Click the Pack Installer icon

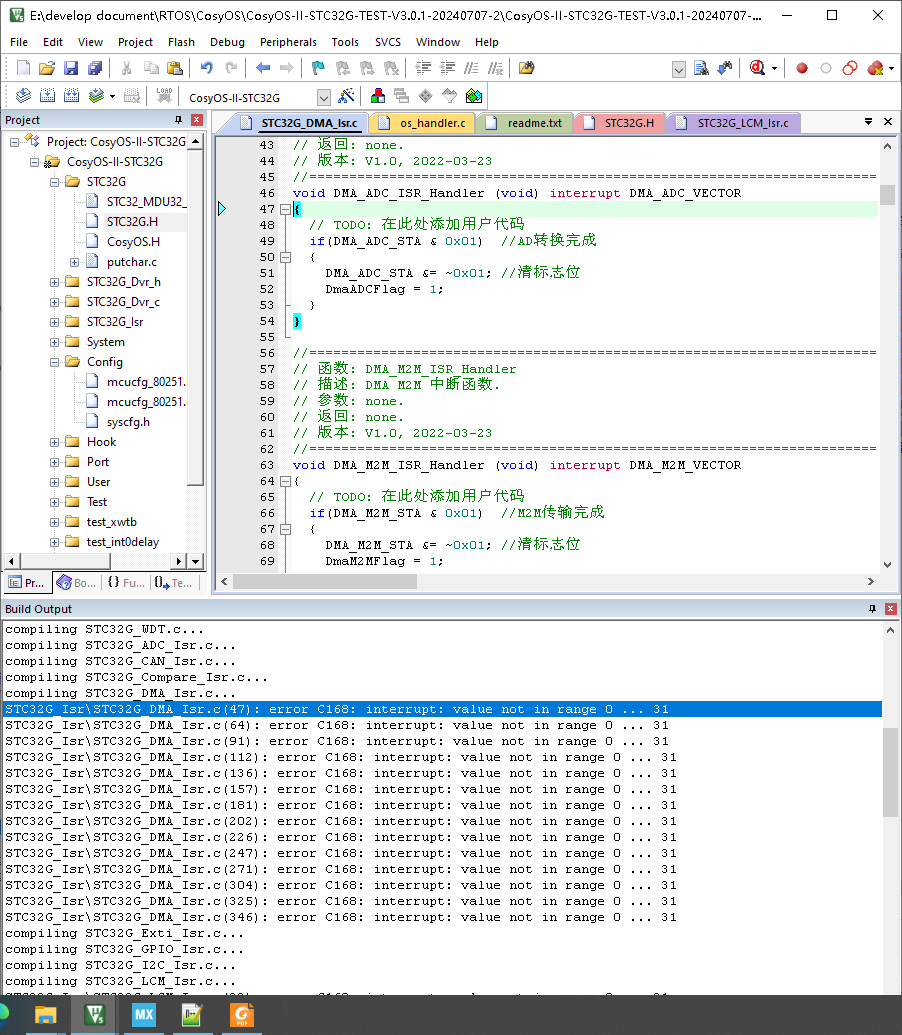tap(474, 96)
